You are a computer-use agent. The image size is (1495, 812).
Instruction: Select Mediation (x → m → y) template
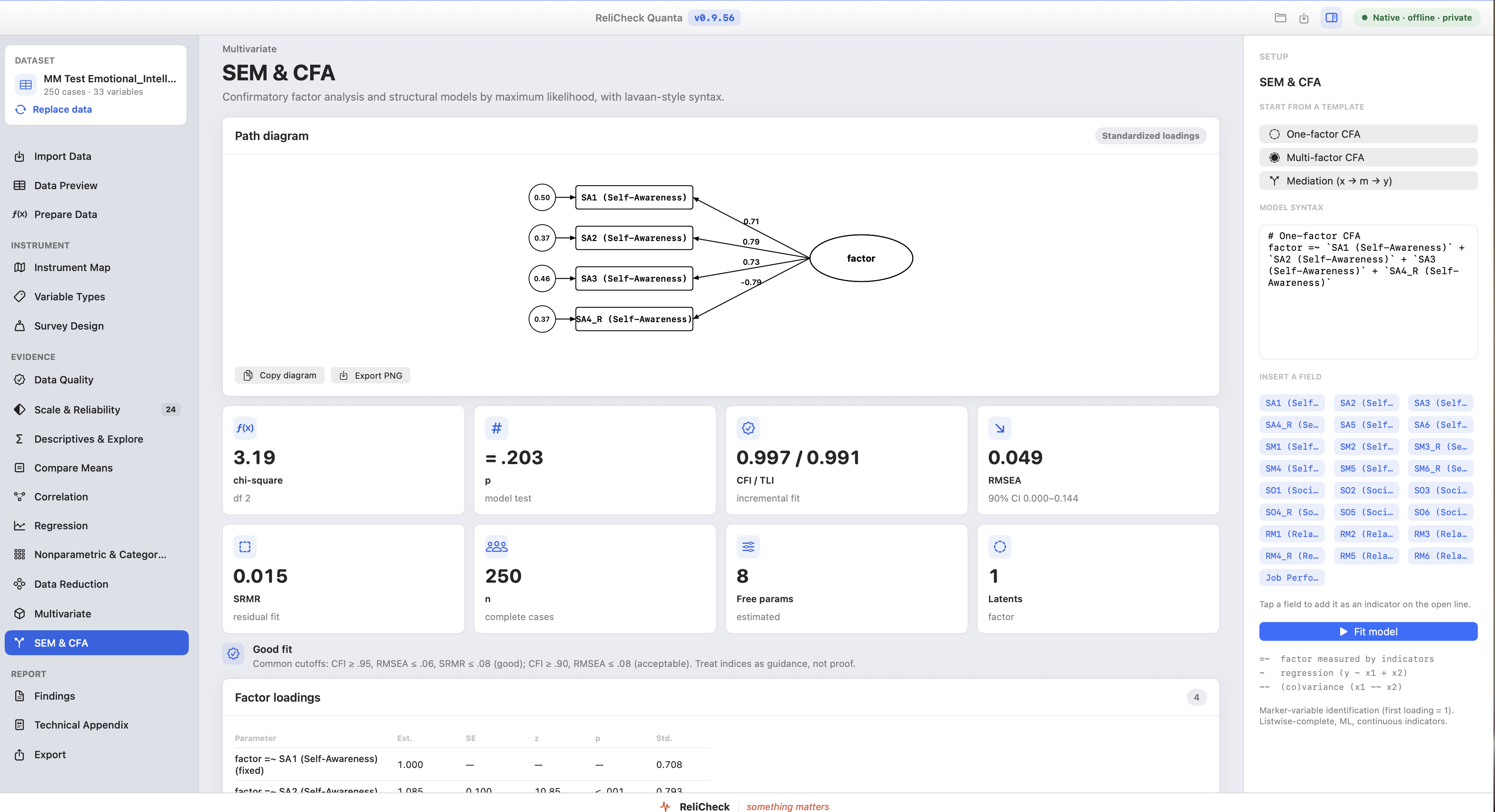1368,181
